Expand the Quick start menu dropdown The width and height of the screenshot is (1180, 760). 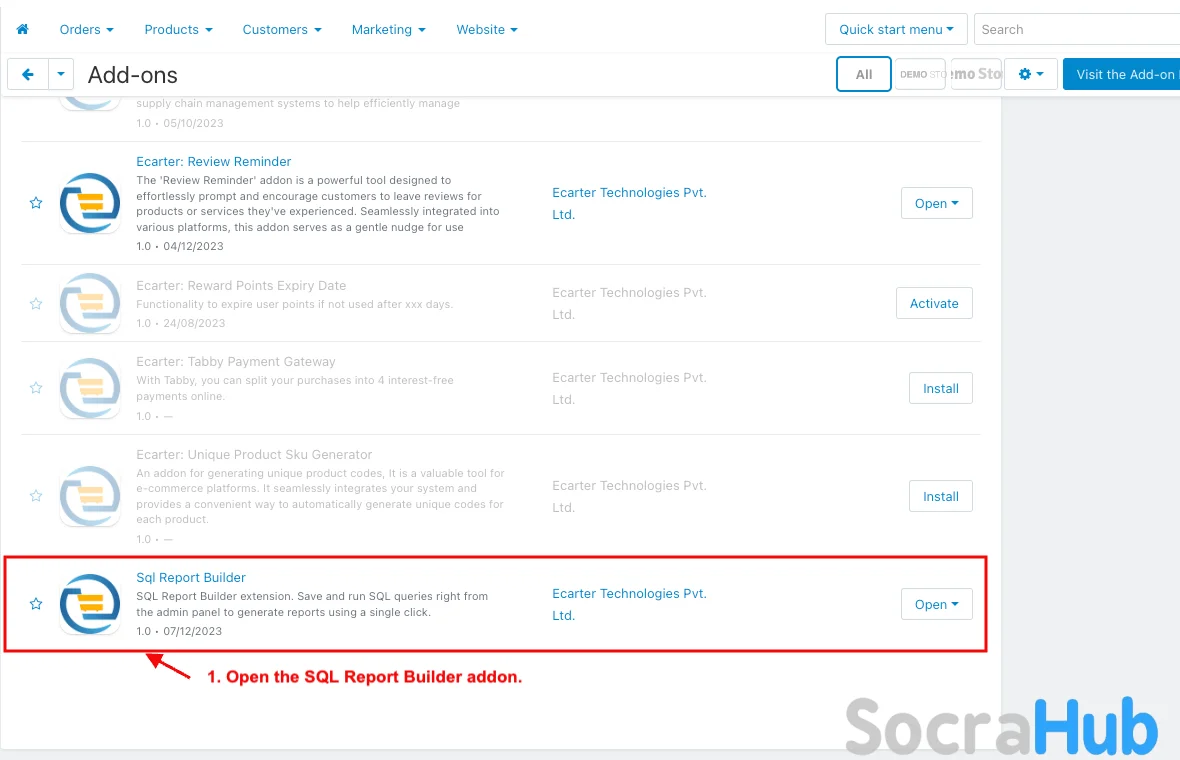tap(896, 29)
